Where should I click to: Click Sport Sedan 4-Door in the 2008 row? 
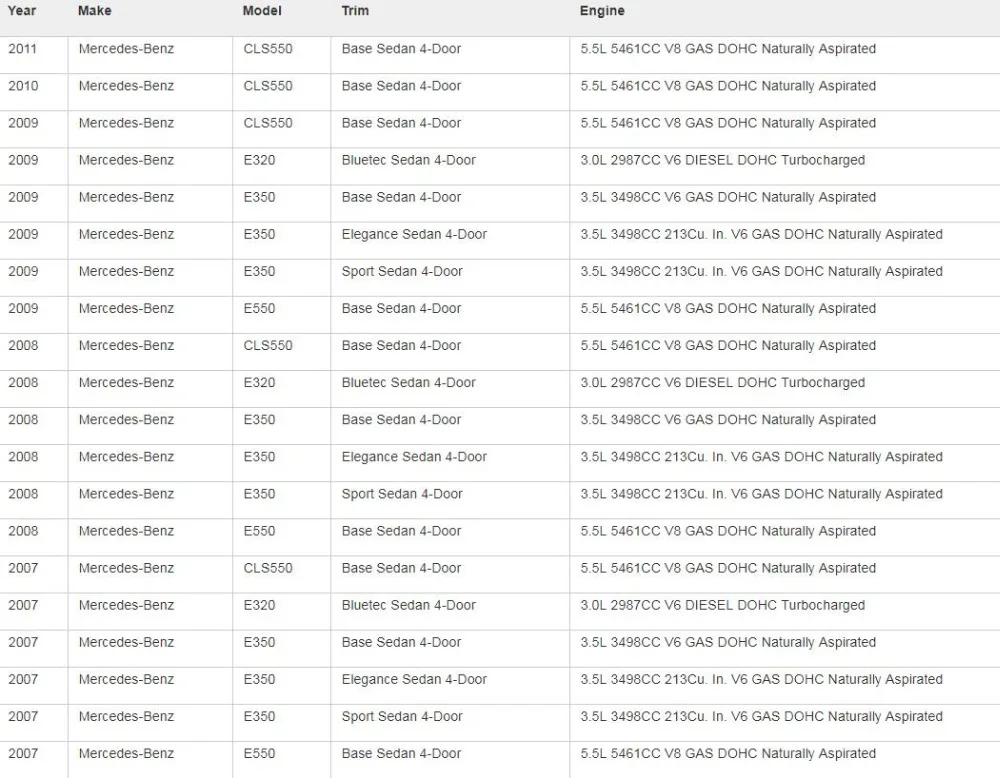pos(402,494)
